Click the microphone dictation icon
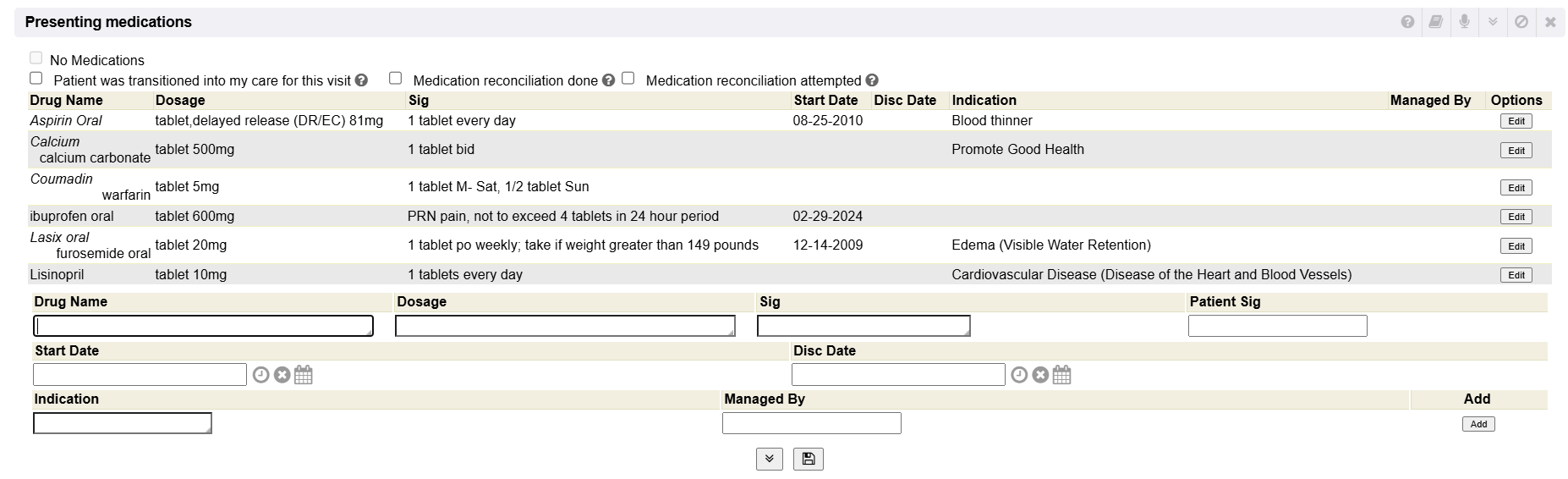Screen dimensions: 1568x479 coord(1464,22)
